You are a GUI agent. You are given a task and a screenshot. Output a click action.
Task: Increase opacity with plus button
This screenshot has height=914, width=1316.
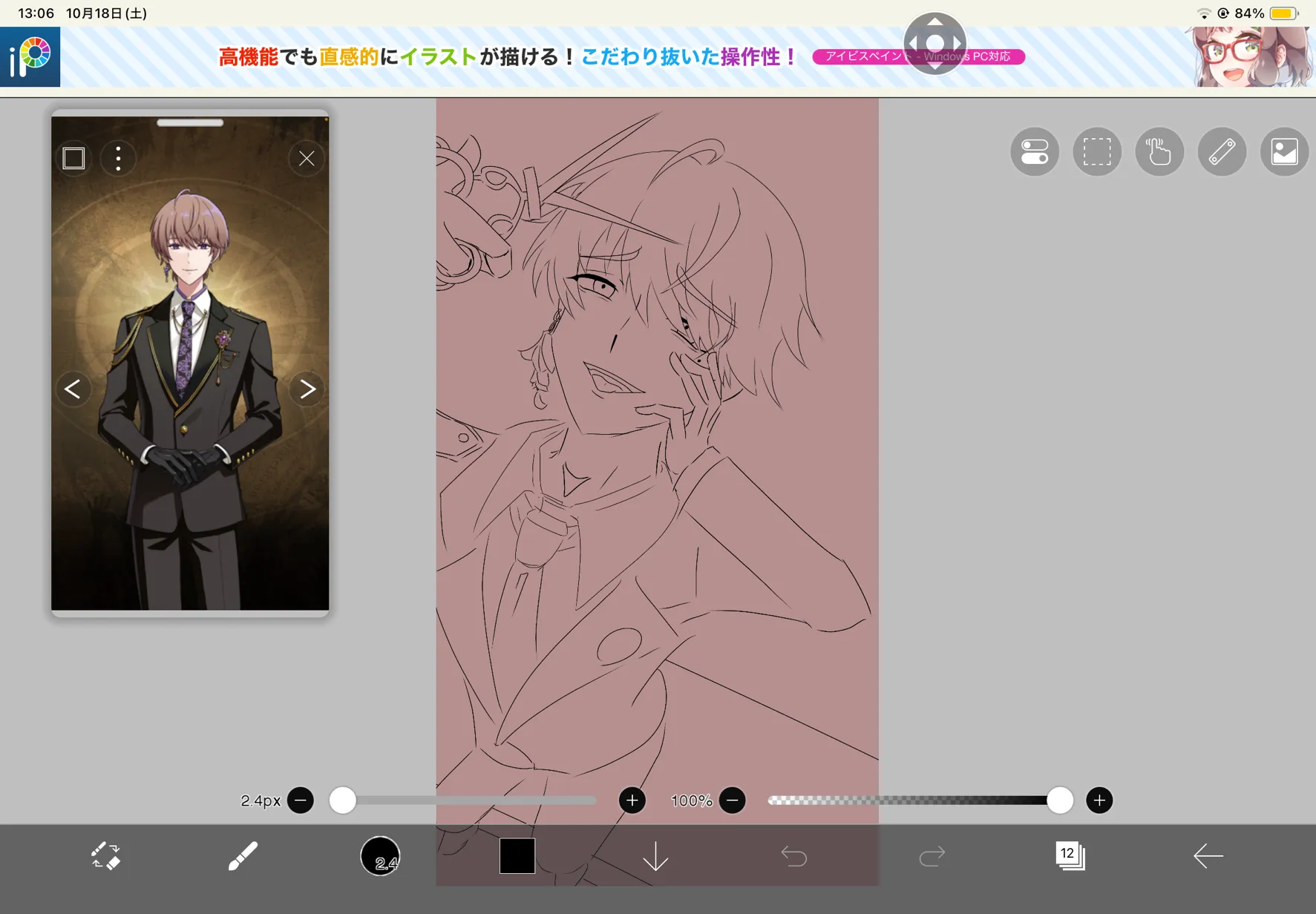1099,800
